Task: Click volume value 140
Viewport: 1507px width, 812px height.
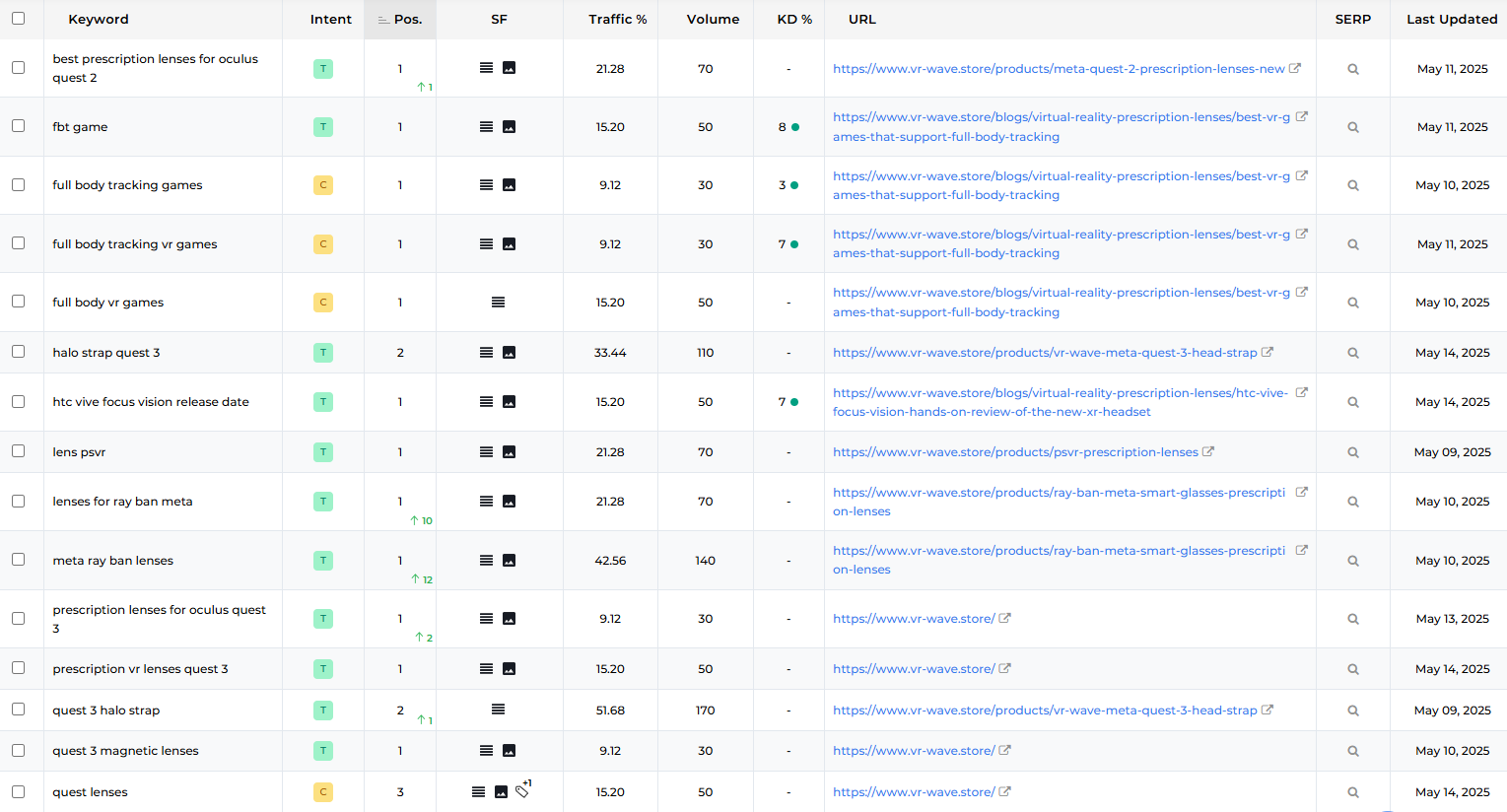Action: click(705, 561)
